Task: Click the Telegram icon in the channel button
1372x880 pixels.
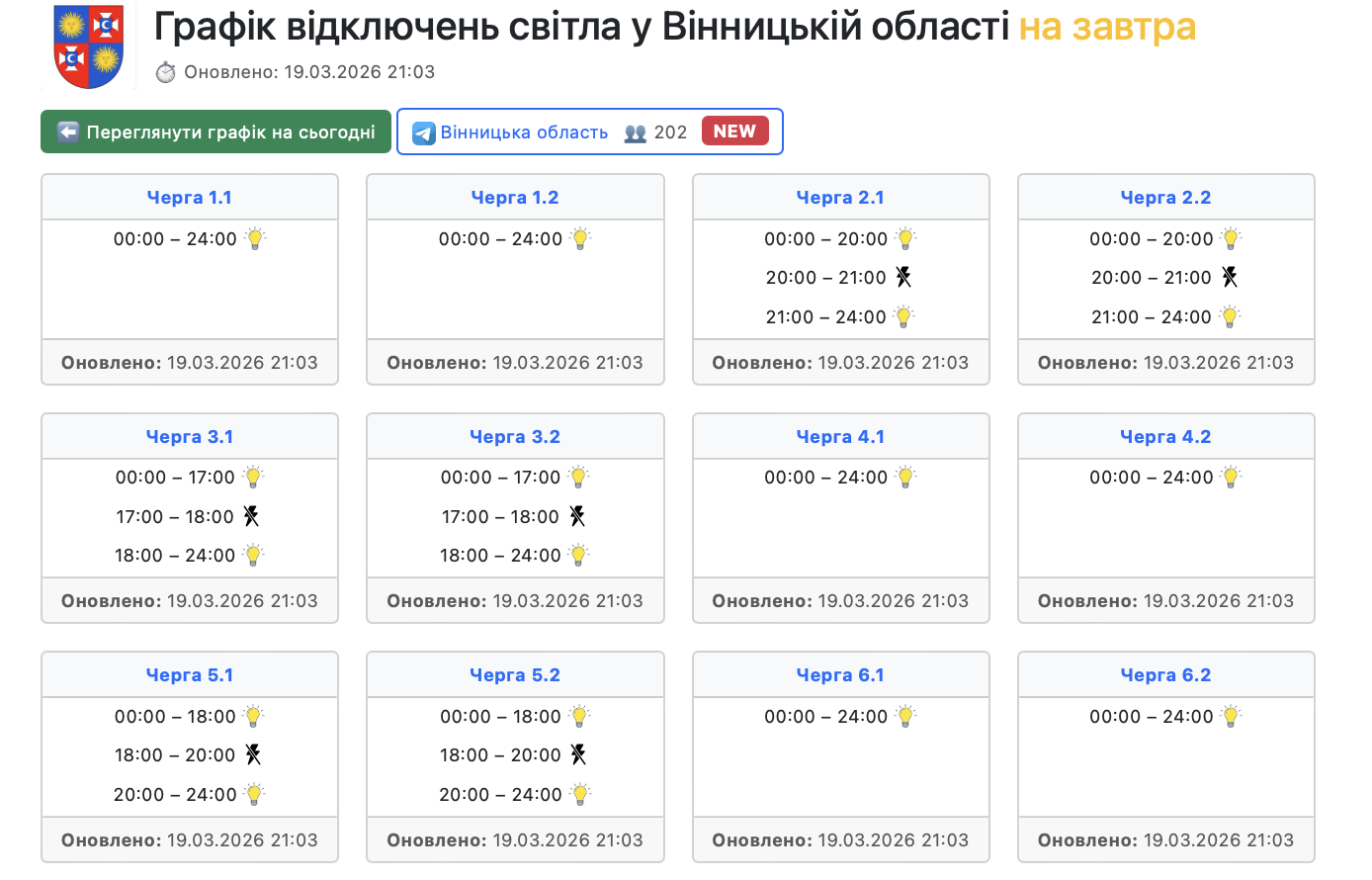Action: [424, 132]
